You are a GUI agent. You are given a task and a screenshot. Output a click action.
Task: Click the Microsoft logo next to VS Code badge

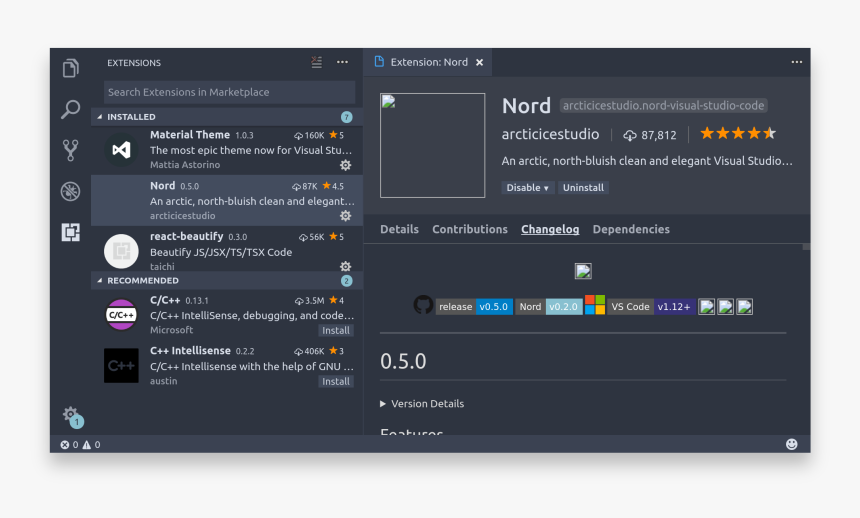coord(595,305)
